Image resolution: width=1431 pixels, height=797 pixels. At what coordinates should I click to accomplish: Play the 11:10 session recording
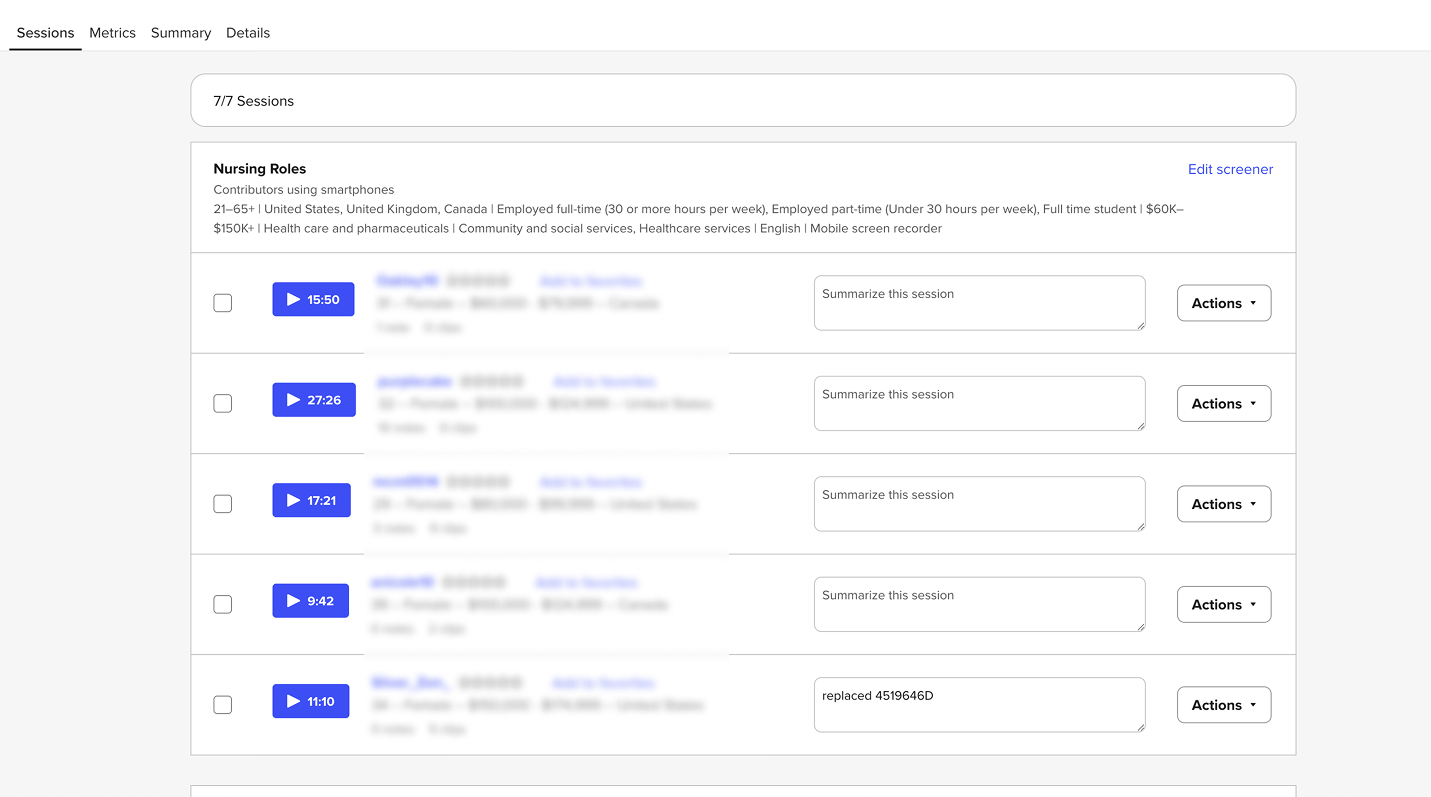[310, 701]
